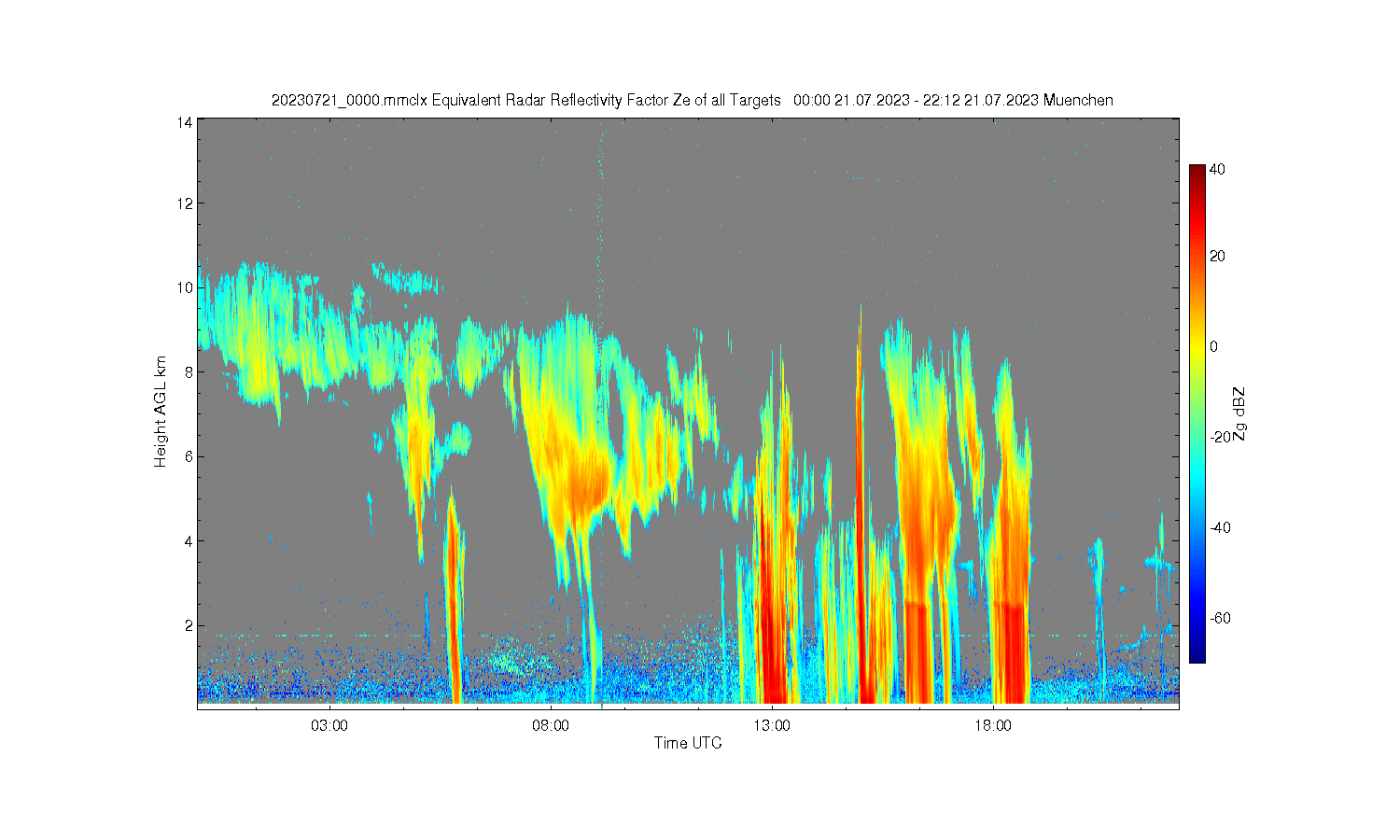Click the dark red top of the colorbar
Viewport: 1400px width, 840px height.
coord(1197,171)
